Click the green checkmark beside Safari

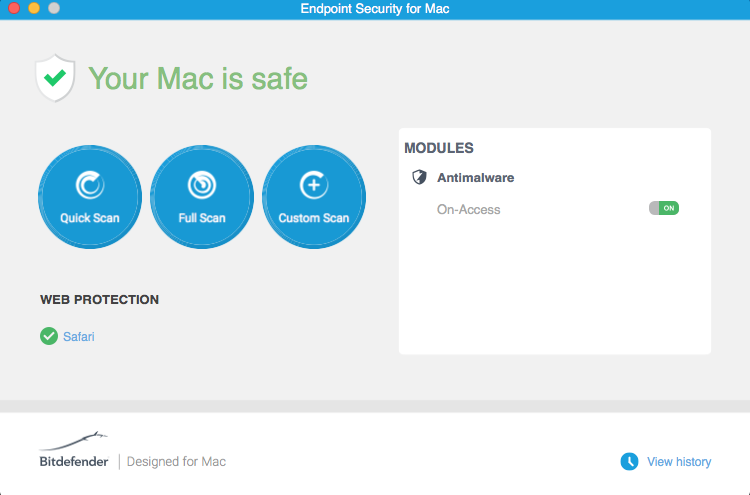coord(49,336)
